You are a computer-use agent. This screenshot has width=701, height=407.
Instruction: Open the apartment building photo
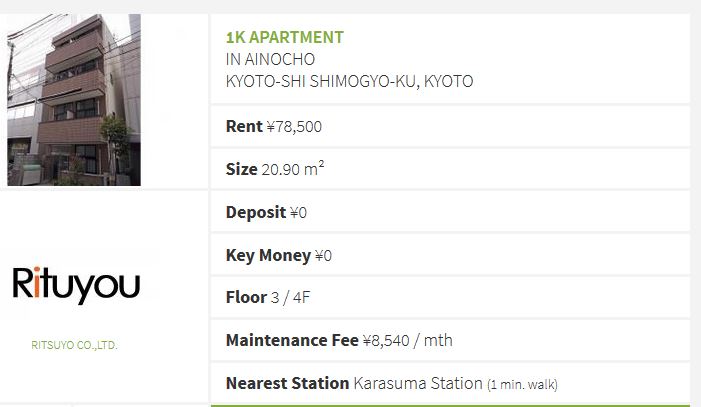[x=74, y=100]
